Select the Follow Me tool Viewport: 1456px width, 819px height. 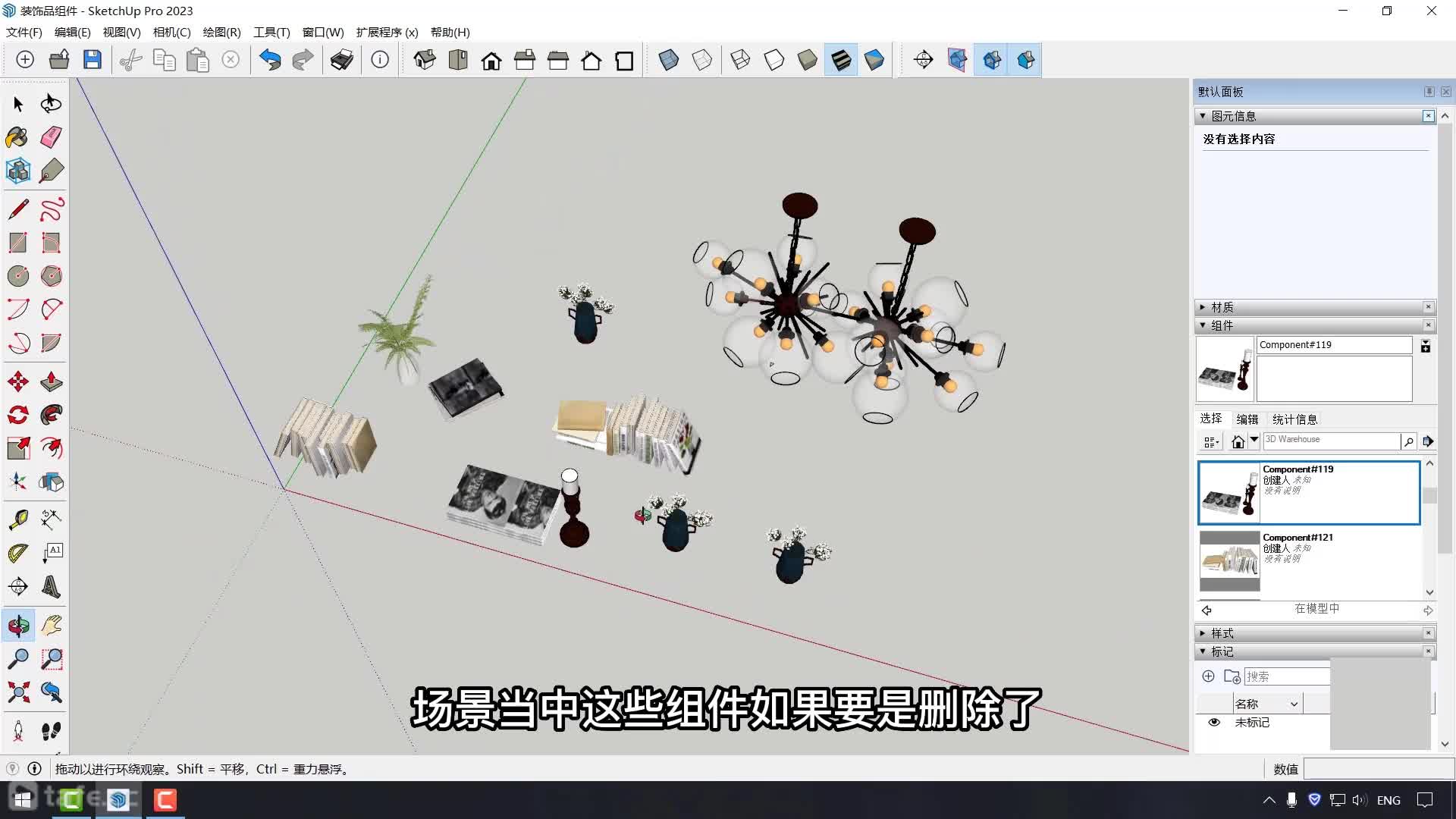click(x=52, y=415)
